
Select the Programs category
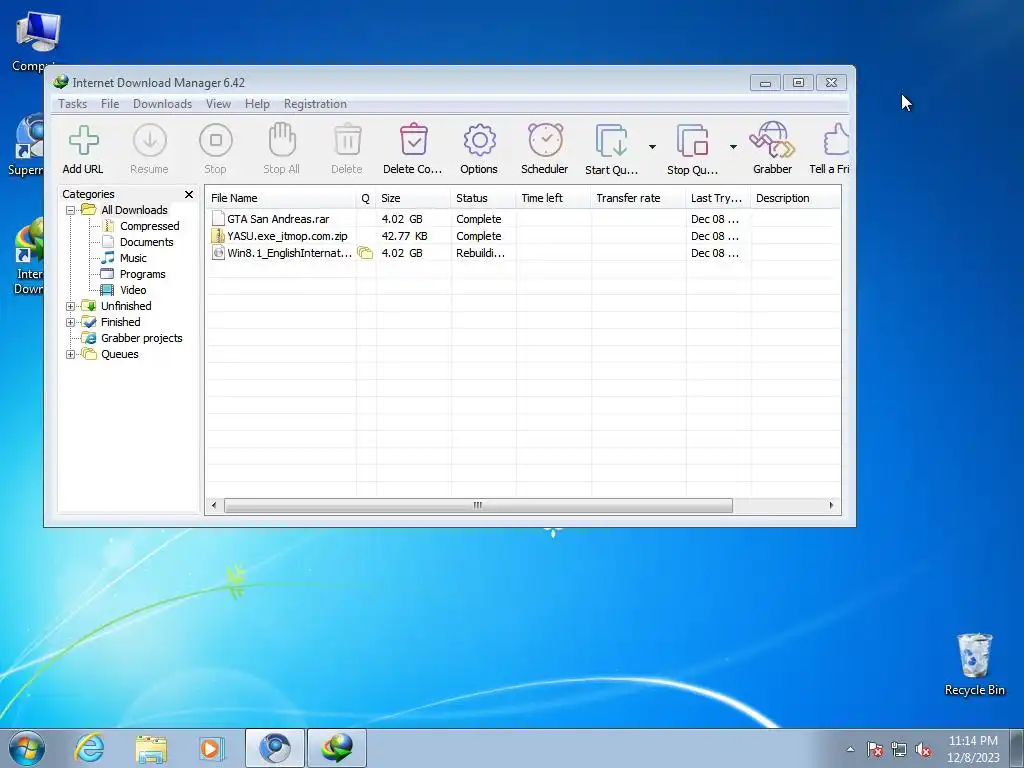coord(142,274)
